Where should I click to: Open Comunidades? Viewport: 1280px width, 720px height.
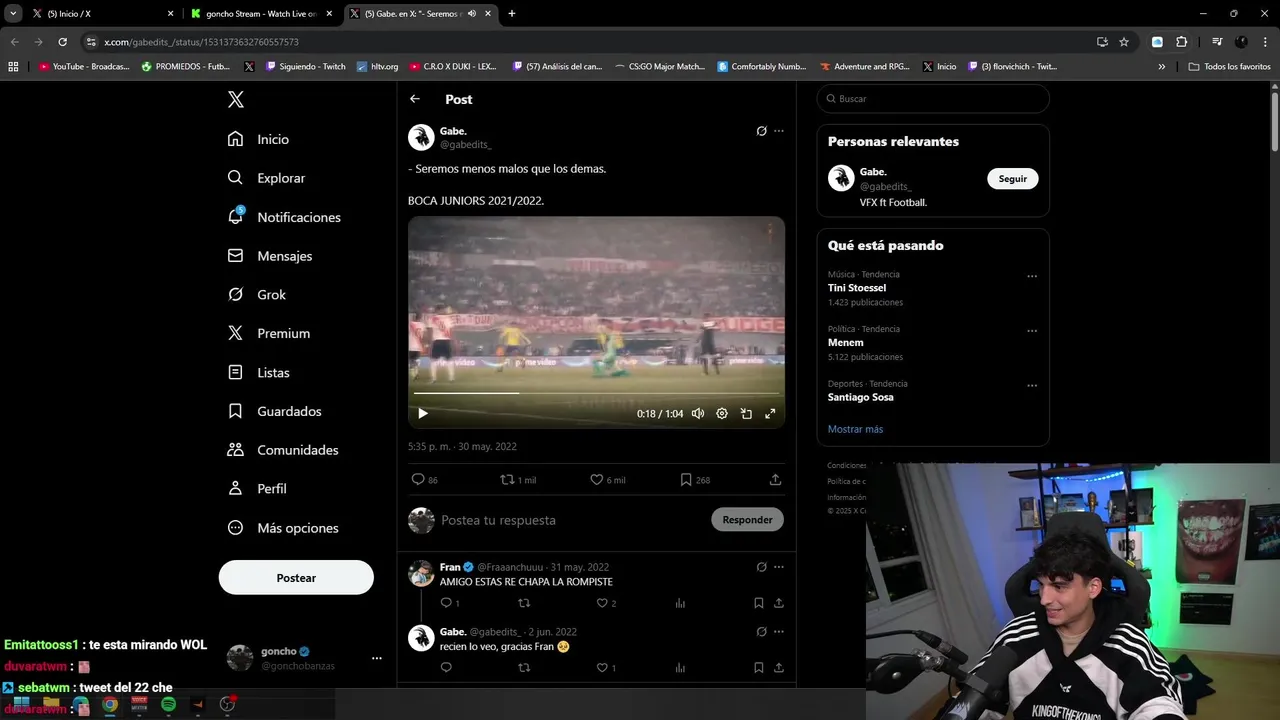[283, 450]
